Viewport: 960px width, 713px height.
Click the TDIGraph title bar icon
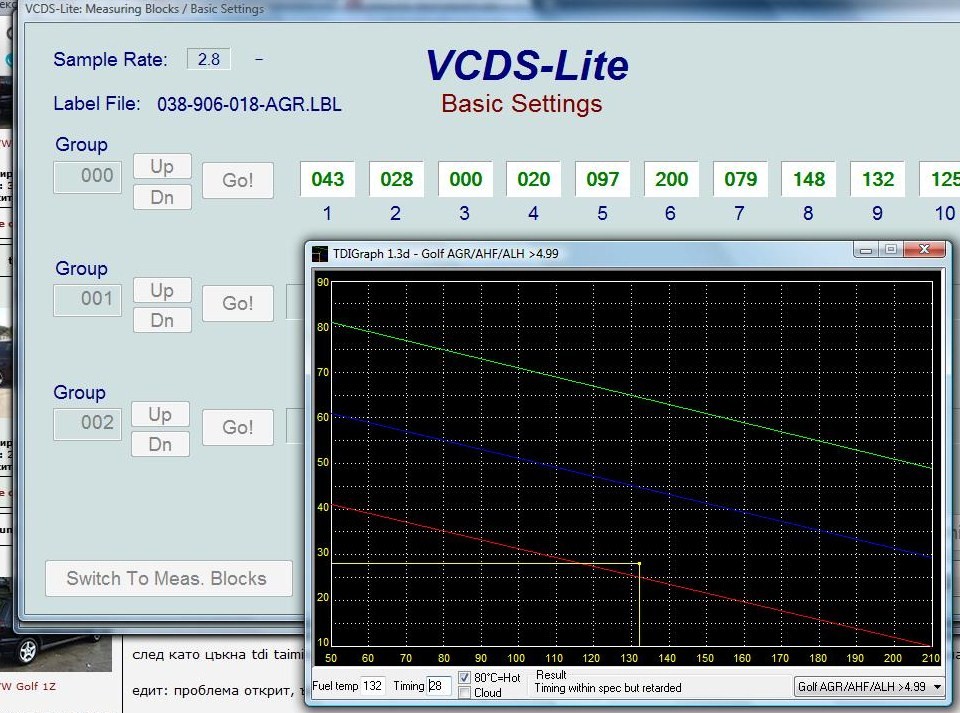click(x=320, y=254)
